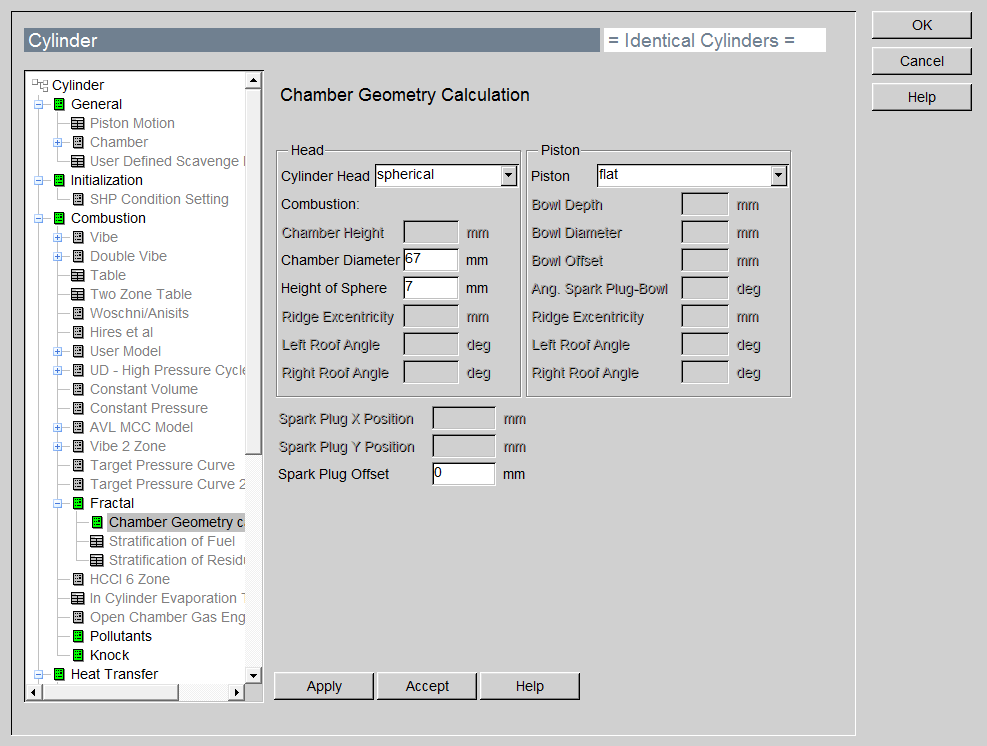Click the Chamber form icon

tap(78, 142)
